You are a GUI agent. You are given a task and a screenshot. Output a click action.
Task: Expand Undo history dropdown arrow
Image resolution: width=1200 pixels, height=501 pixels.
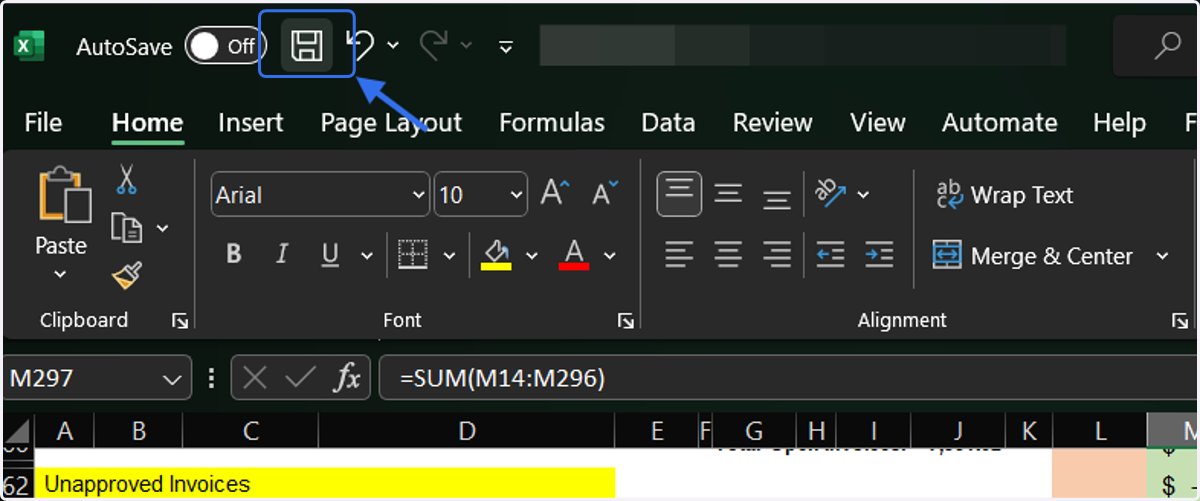pyautogui.click(x=392, y=45)
